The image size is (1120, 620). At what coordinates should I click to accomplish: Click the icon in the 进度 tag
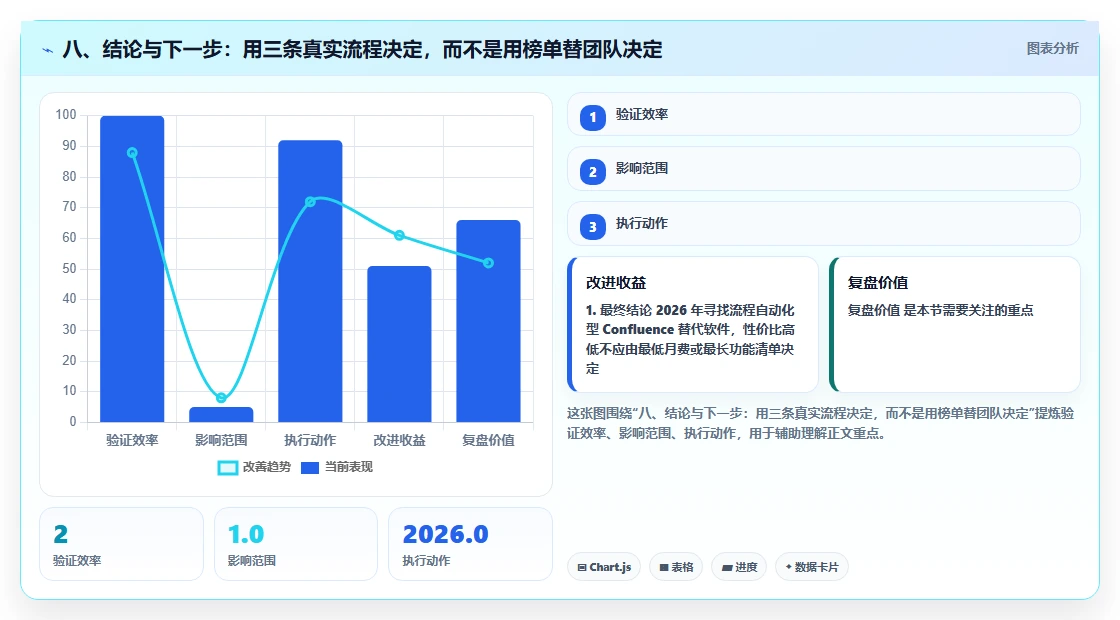pyautogui.click(x=726, y=567)
